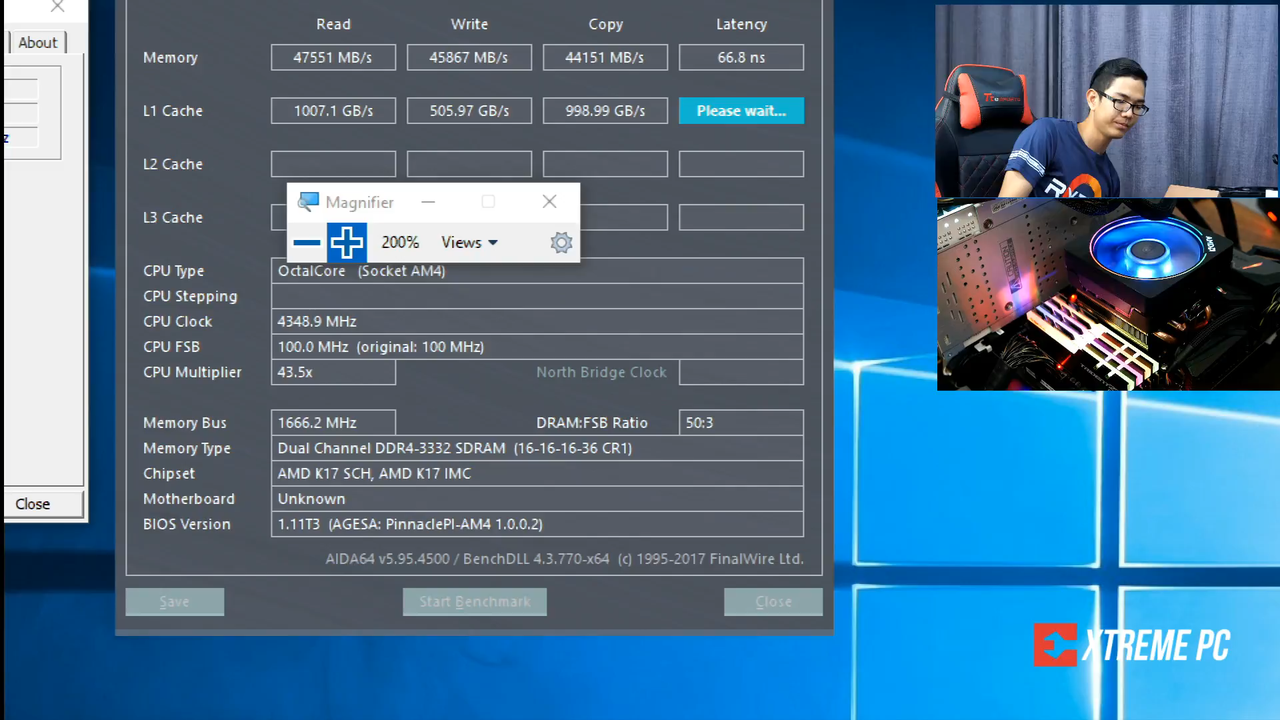Click the empty North Bridge Clock field
The height and width of the screenshot is (720, 1280).
pyautogui.click(x=741, y=372)
